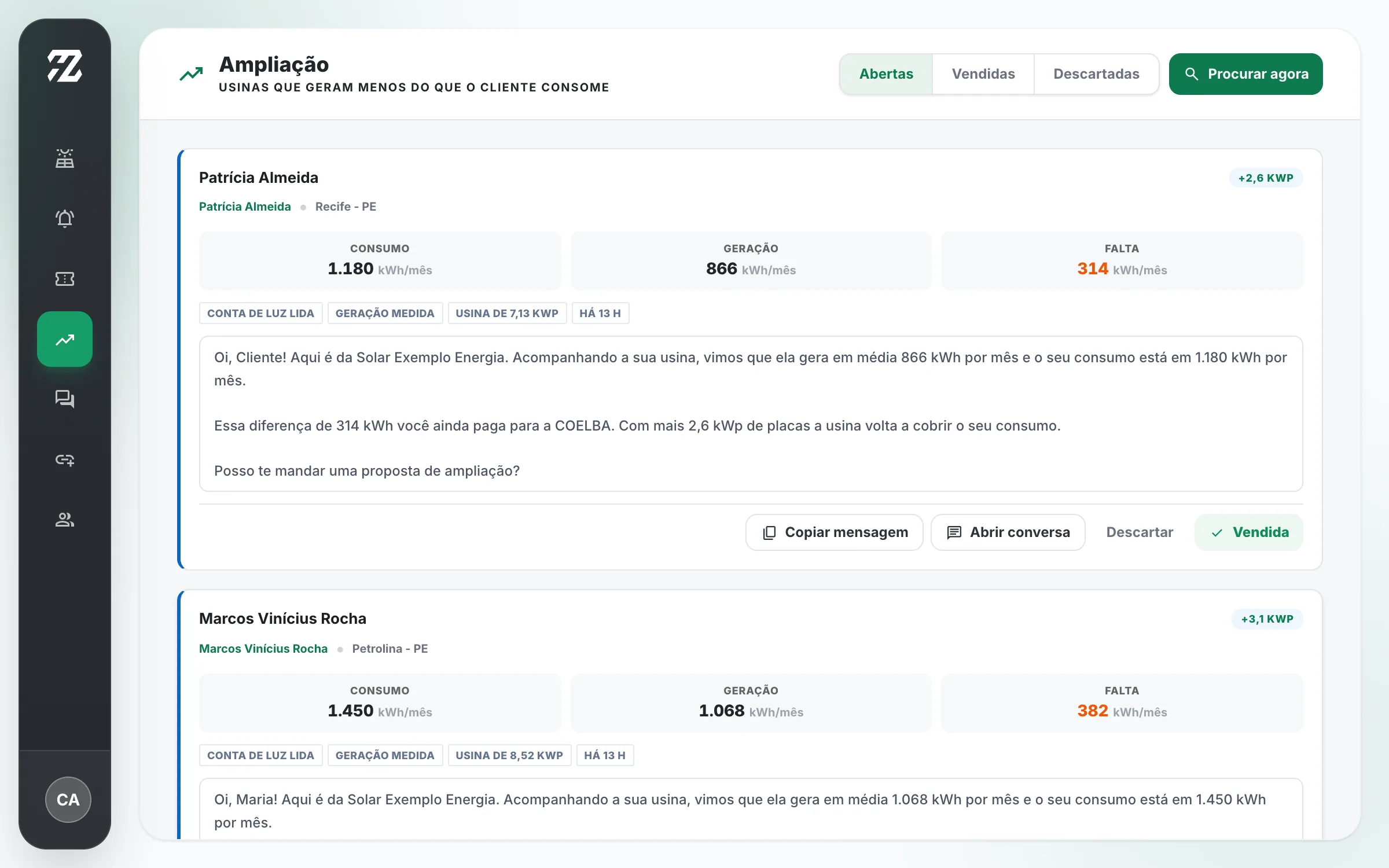Screen dimensions: 1389x868
Task: Click the 1.180 kWh/mês CONSUMO value
Action: (380, 269)
